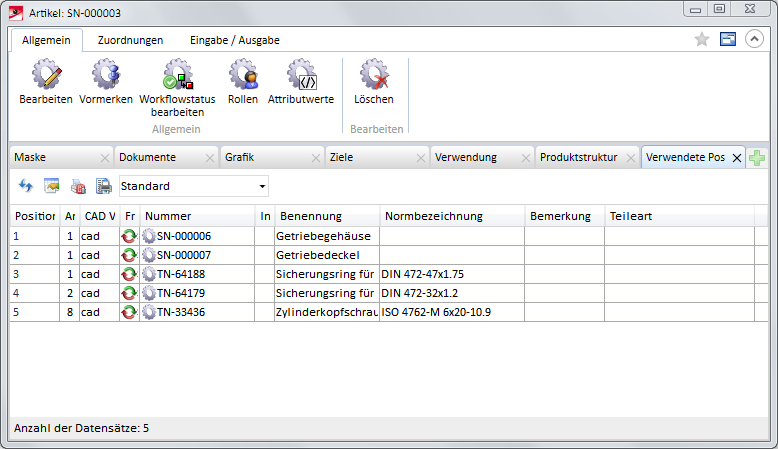Click the print icon in list toolbar
Image resolution: width=778 pixels, height=449 pixels.
click(103, 186)
